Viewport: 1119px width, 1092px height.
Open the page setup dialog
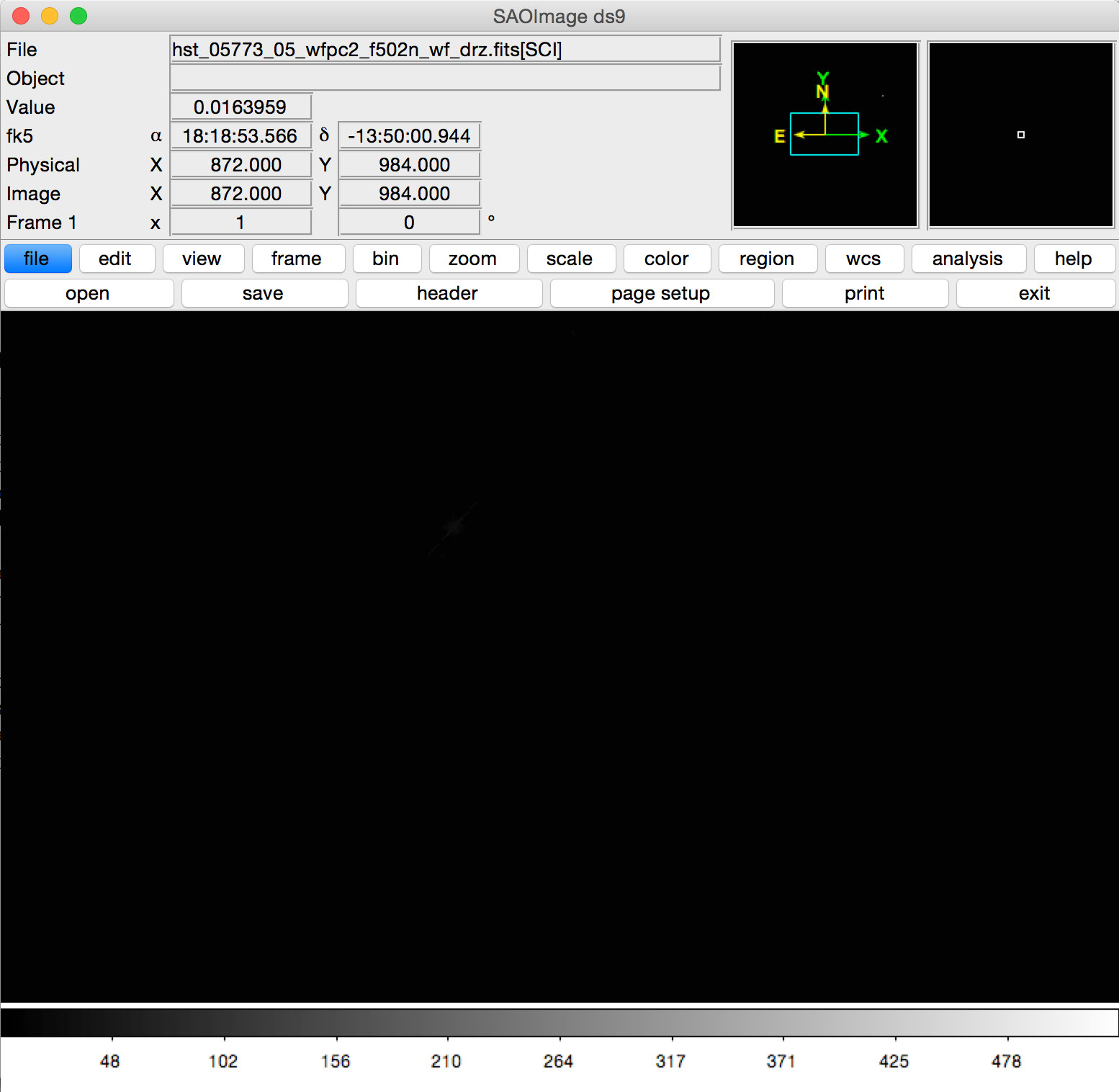coord(660,293)
